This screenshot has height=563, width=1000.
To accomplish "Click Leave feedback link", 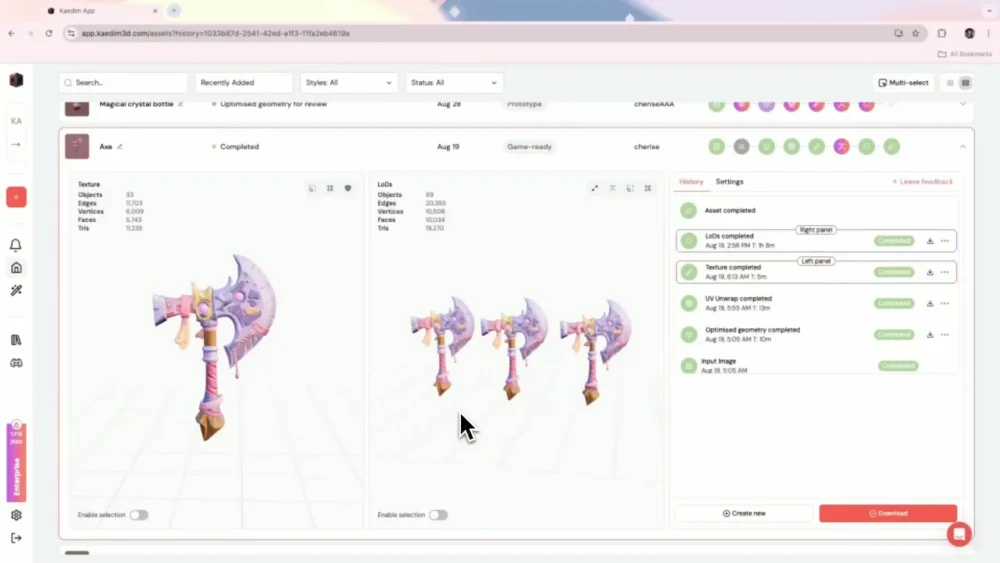I will tap(922, 182).
